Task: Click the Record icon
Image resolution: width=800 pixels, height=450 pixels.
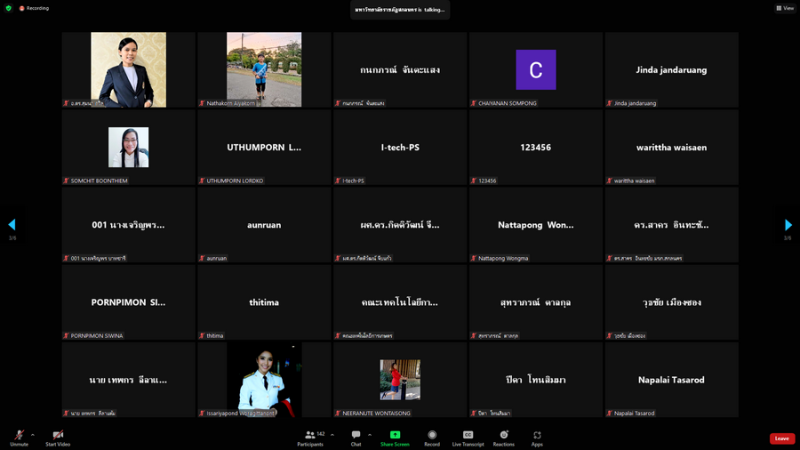Action: coord(432,436)
